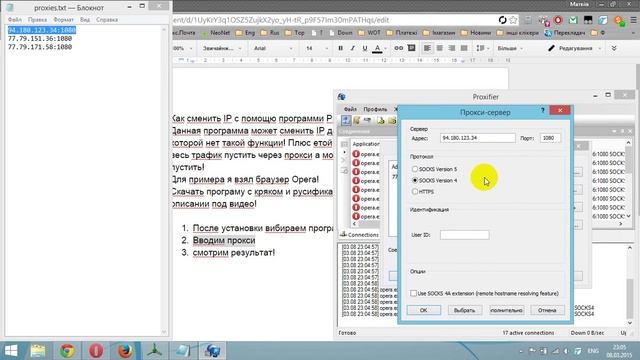Cancel proxy dialog with Отмена

coord(547,310)
